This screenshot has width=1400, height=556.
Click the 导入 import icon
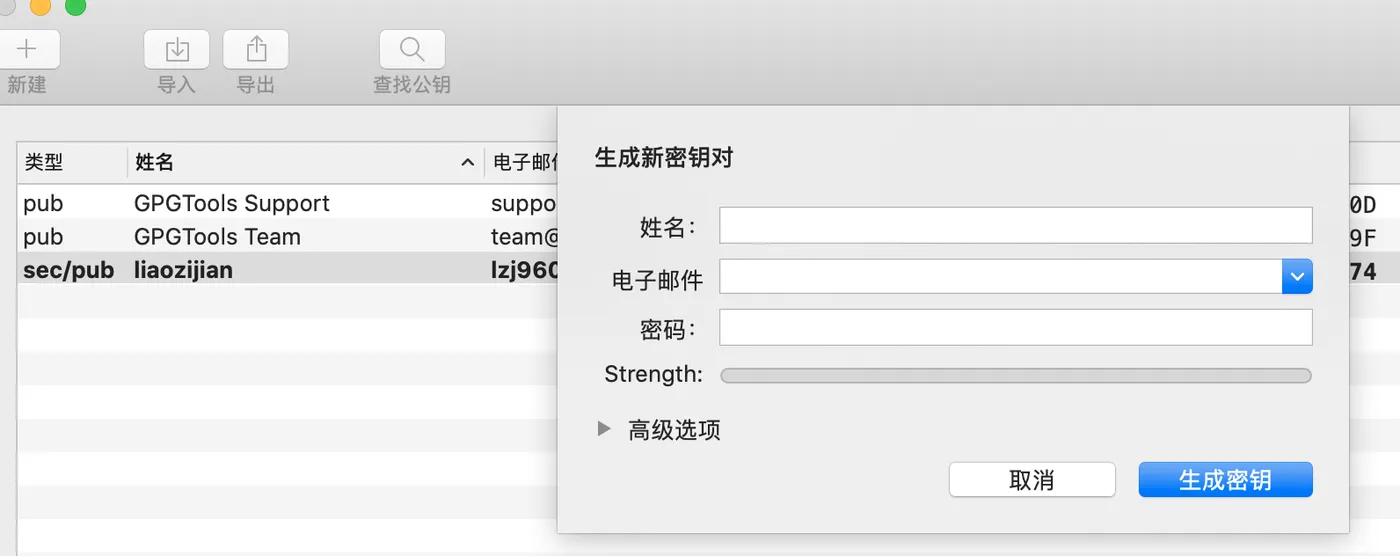[177, 49]
